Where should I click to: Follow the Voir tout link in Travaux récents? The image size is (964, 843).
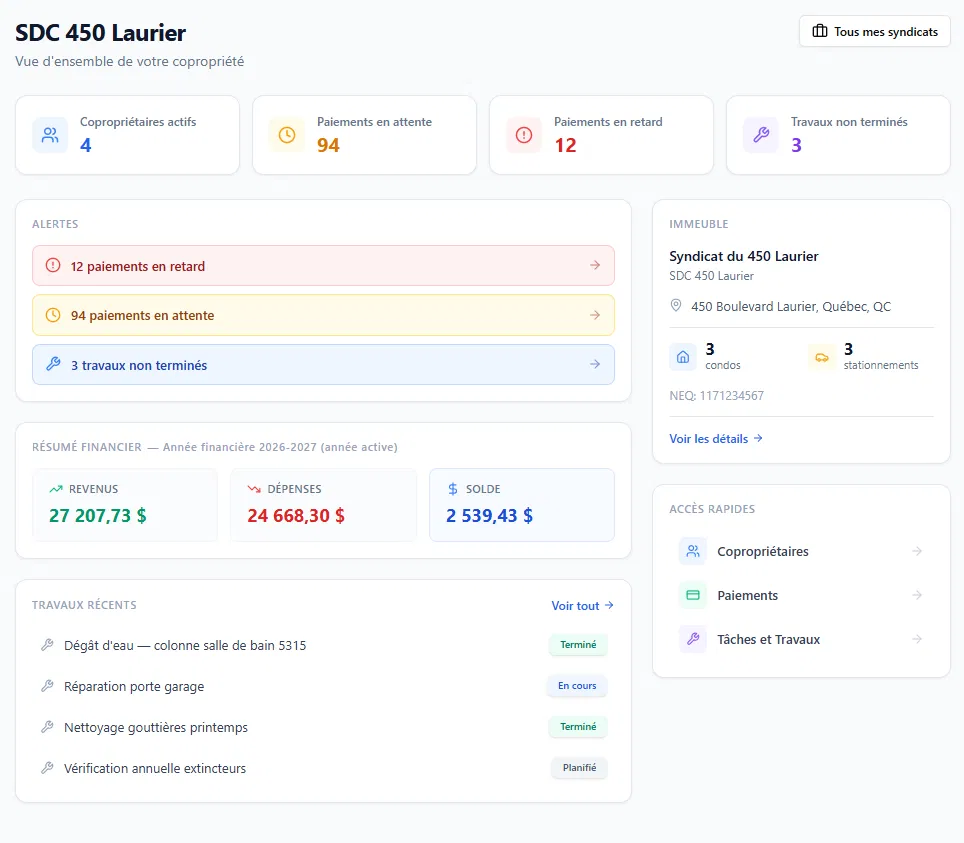click(x=582, y=606)
